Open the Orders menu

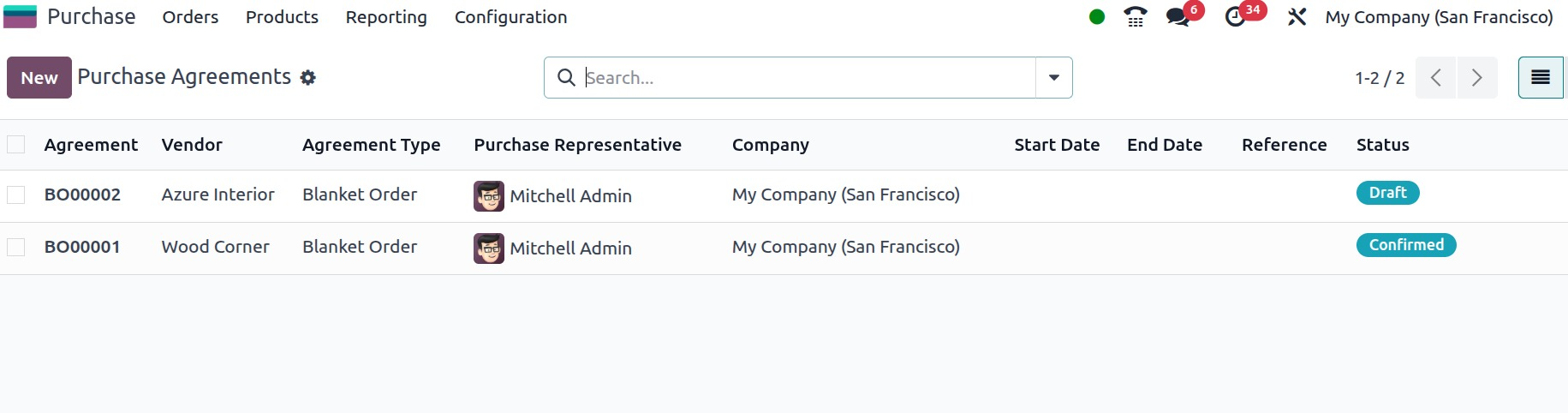coord(190,17)
